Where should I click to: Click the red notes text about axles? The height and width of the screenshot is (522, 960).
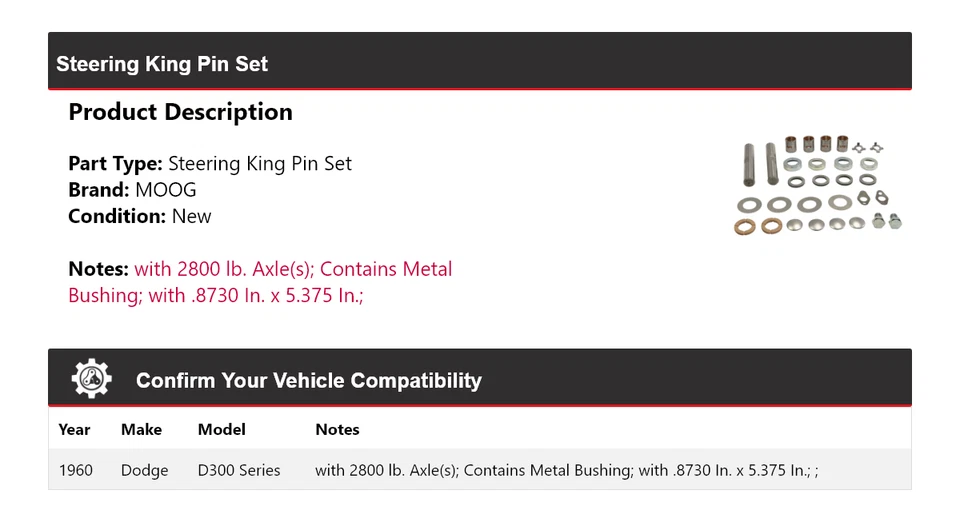tap(293, 270)
